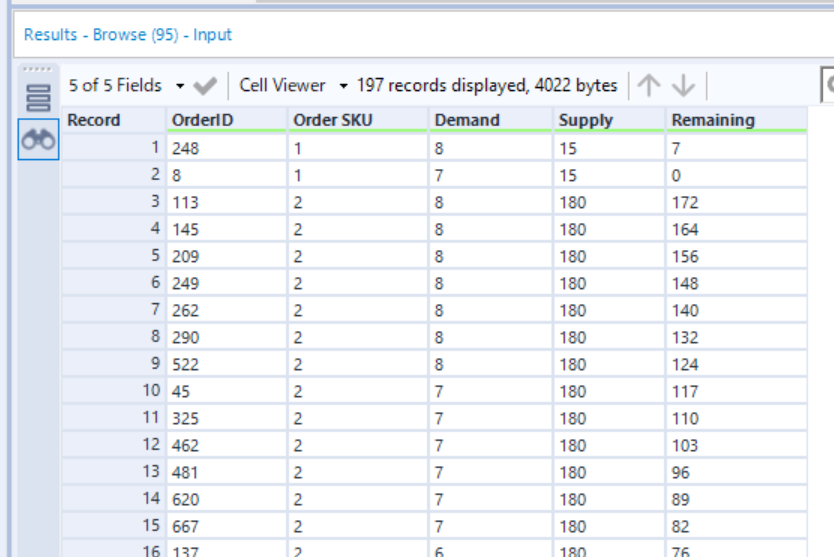
Task: Click OrderID cell containing 522
Action: pos(227,364)
